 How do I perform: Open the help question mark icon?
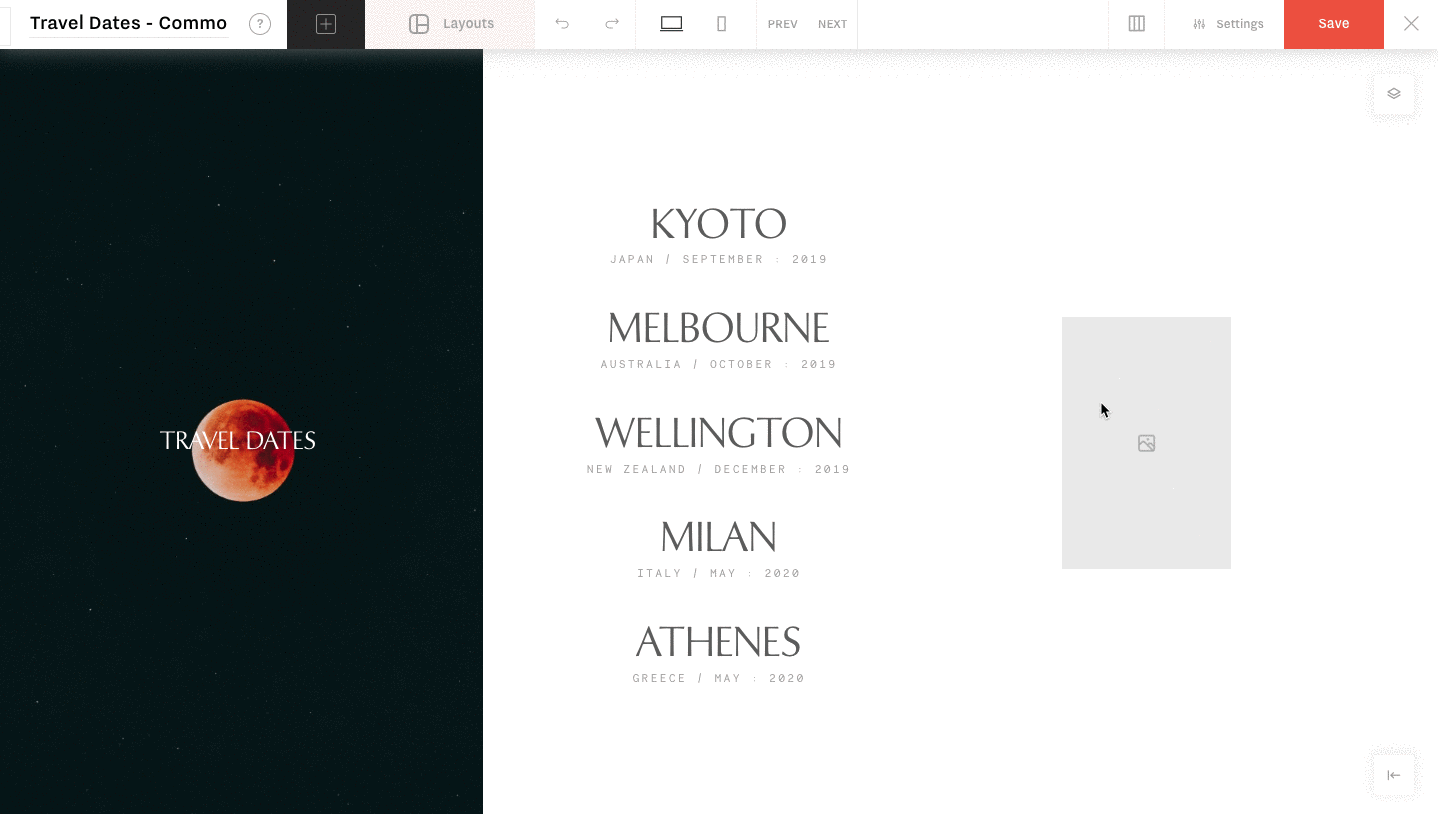click(260, 24)
